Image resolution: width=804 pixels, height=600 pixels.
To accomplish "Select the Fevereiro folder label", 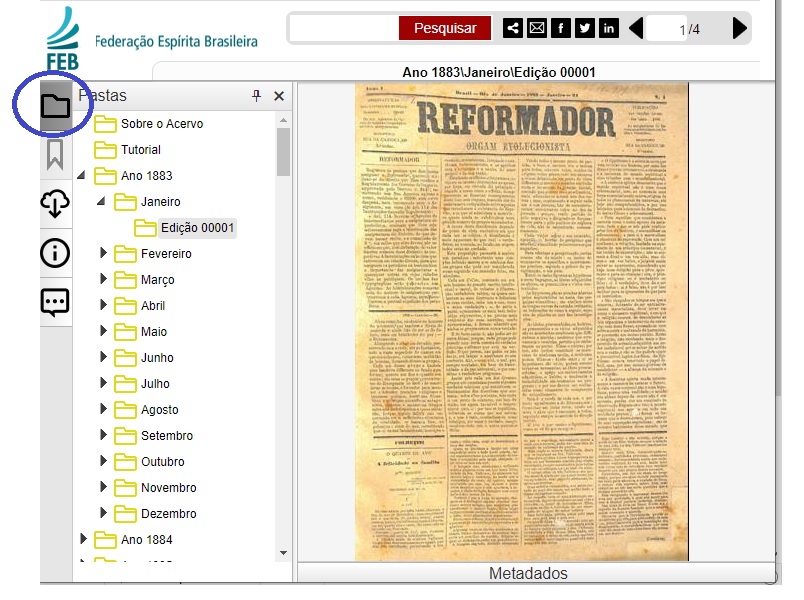I will [x=166, y=254].
